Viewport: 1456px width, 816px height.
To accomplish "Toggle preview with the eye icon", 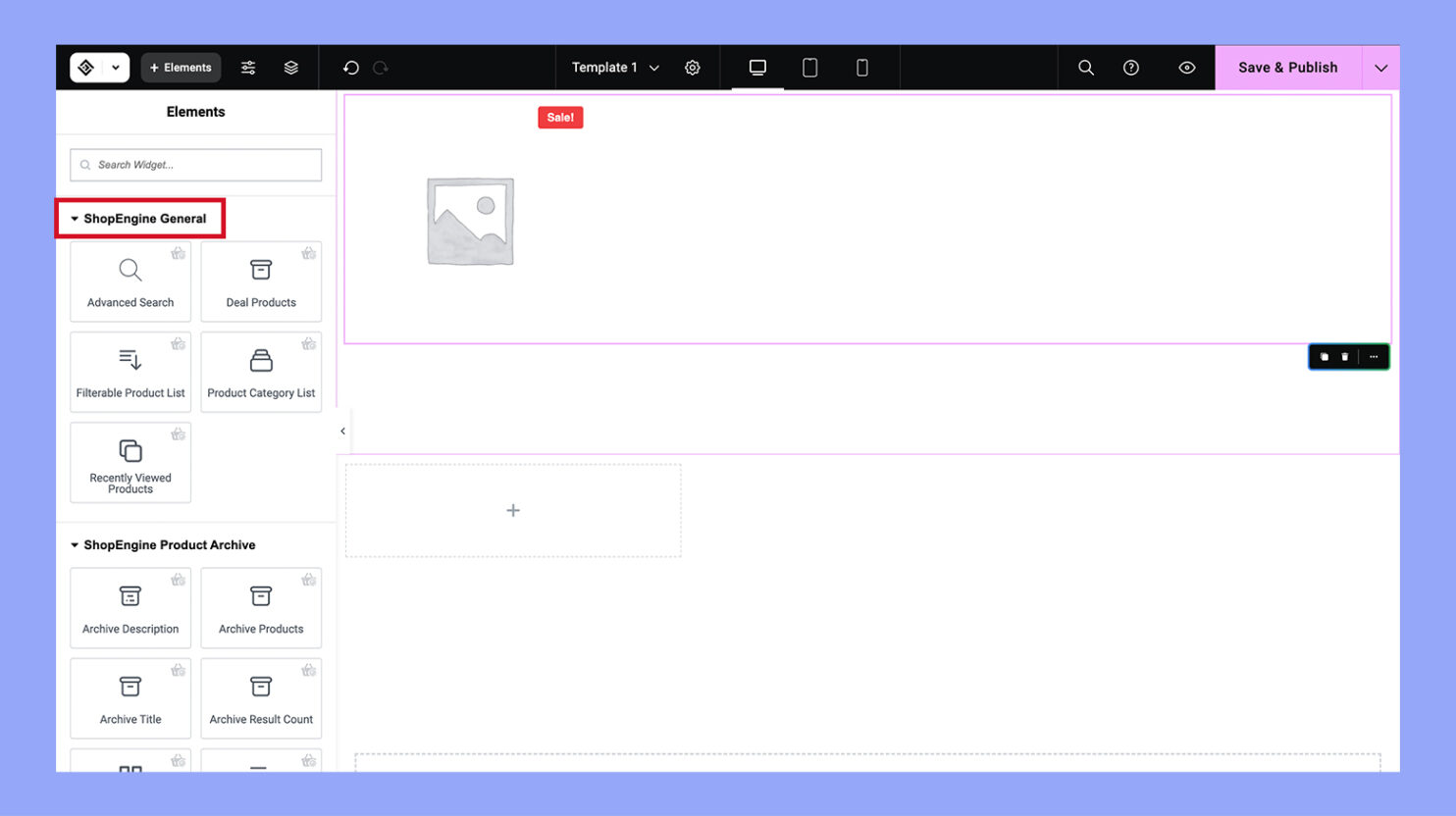I will [x=1187, y=68].
